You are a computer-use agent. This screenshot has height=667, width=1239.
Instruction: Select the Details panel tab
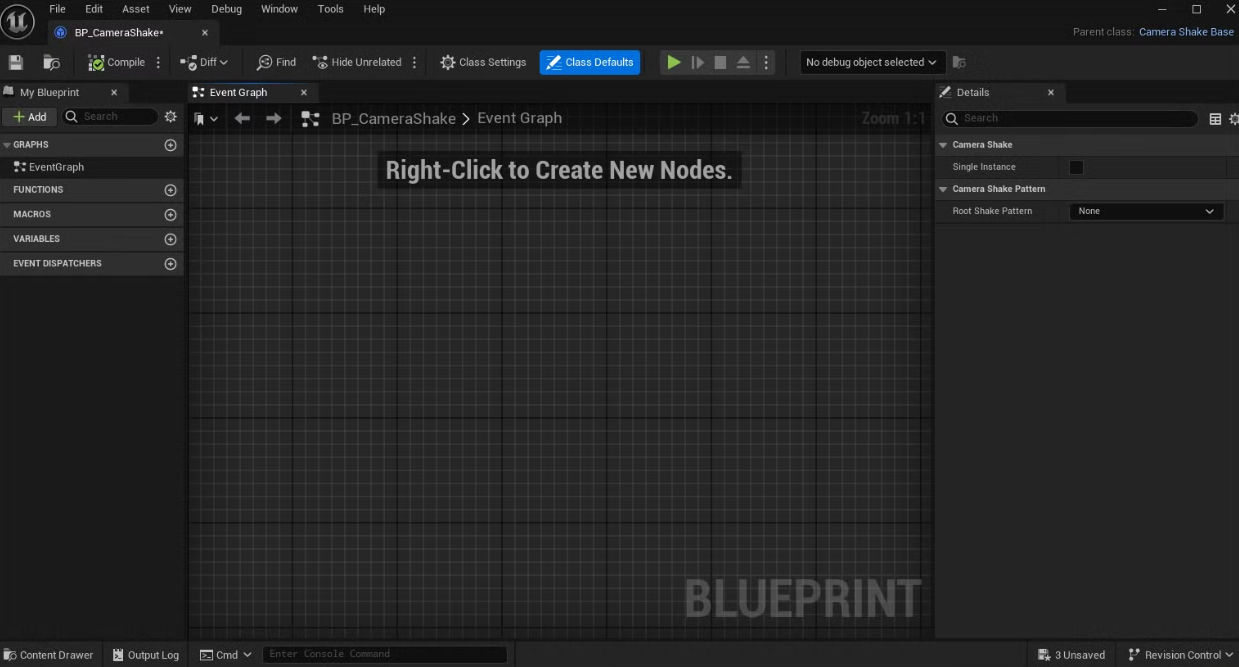(972, 92)
